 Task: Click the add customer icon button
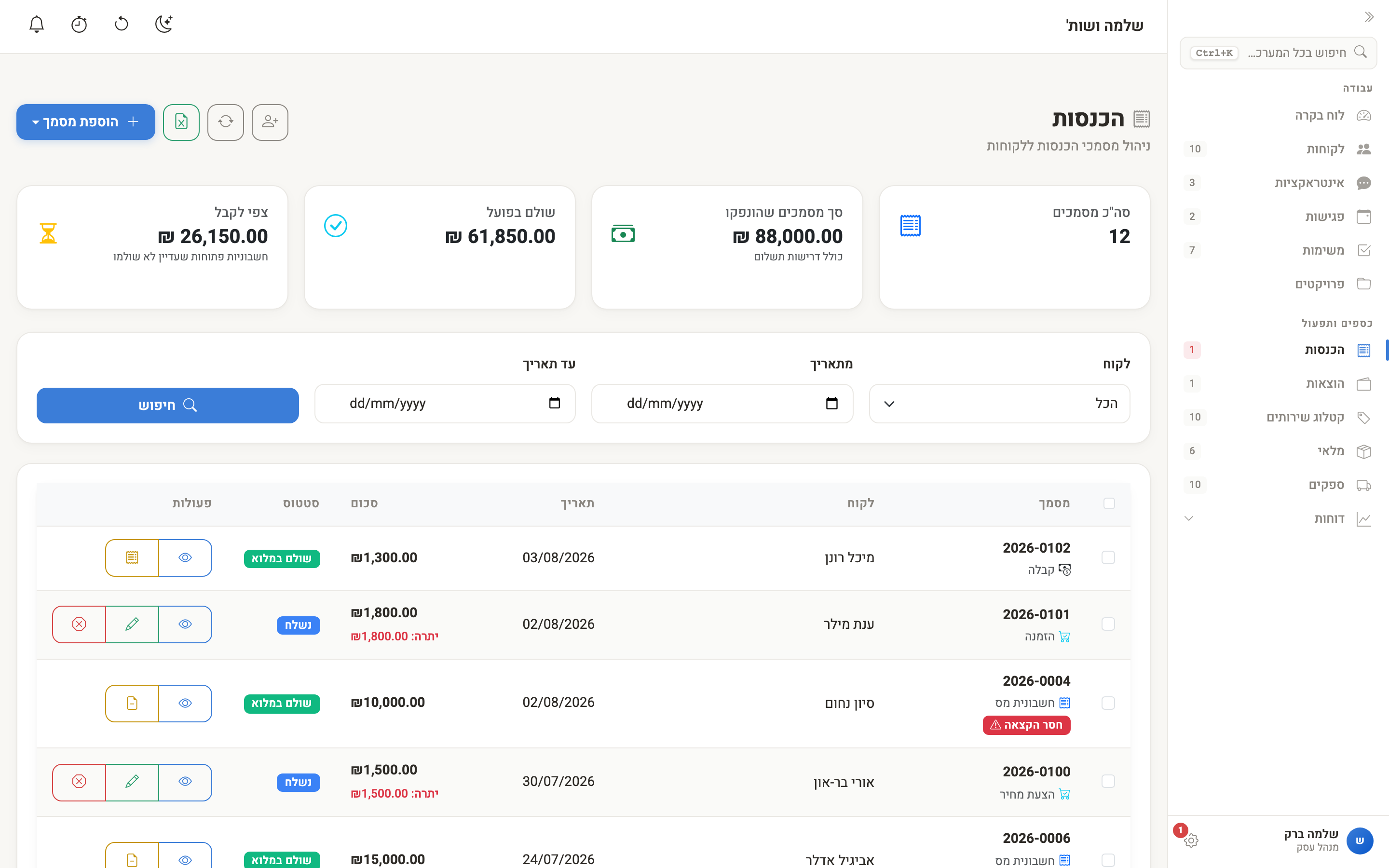coord(270,122)
